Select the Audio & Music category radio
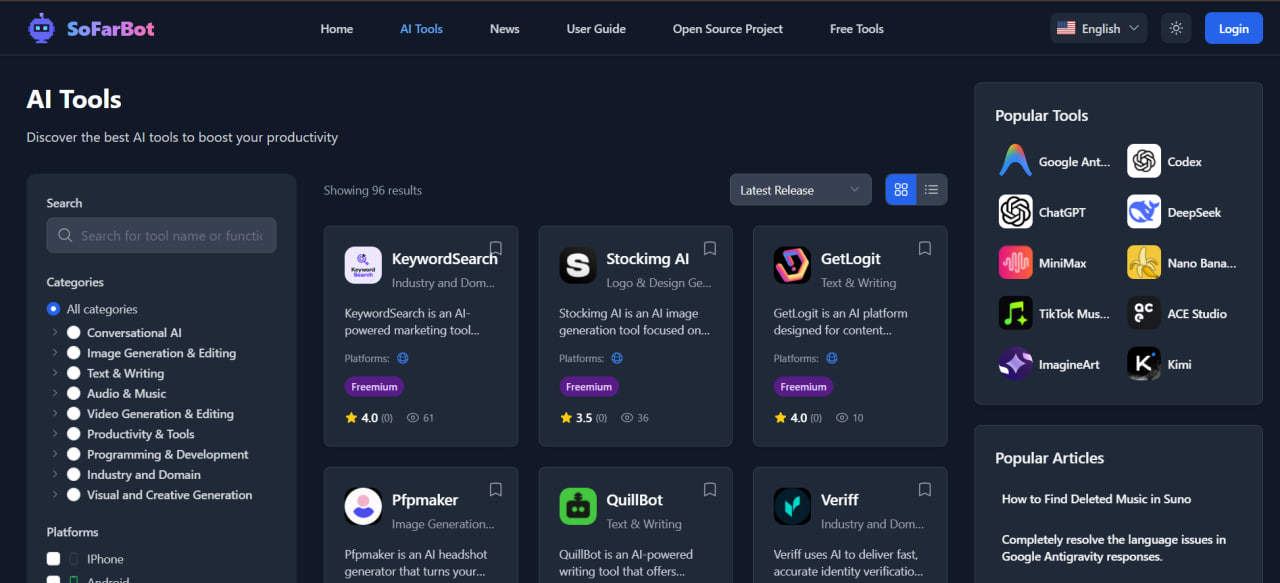Image resolution: width=1280 pixels, height=583 pixels. pos(74,393)
